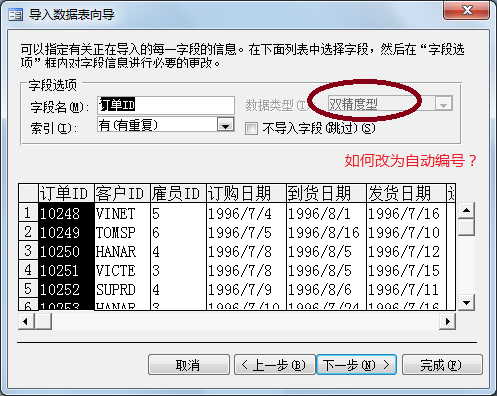
Task: Click the preview's vertical scroll down arrow
Action: (466, 303)
